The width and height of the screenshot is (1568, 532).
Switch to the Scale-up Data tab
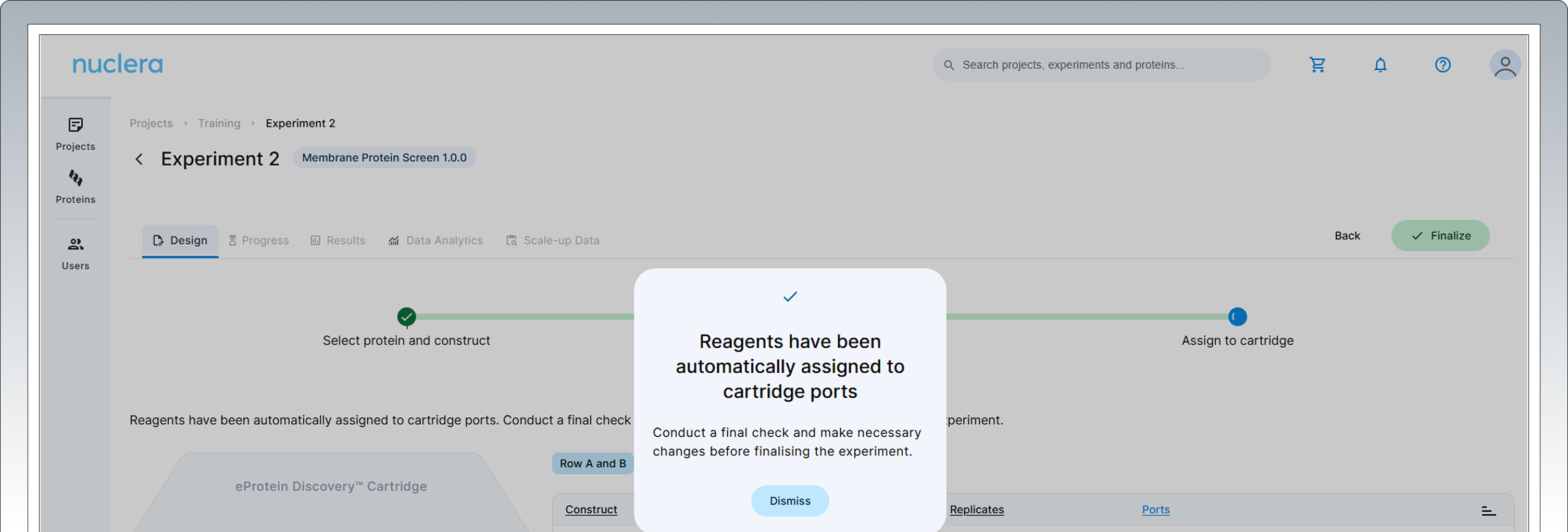pos(553,240)
